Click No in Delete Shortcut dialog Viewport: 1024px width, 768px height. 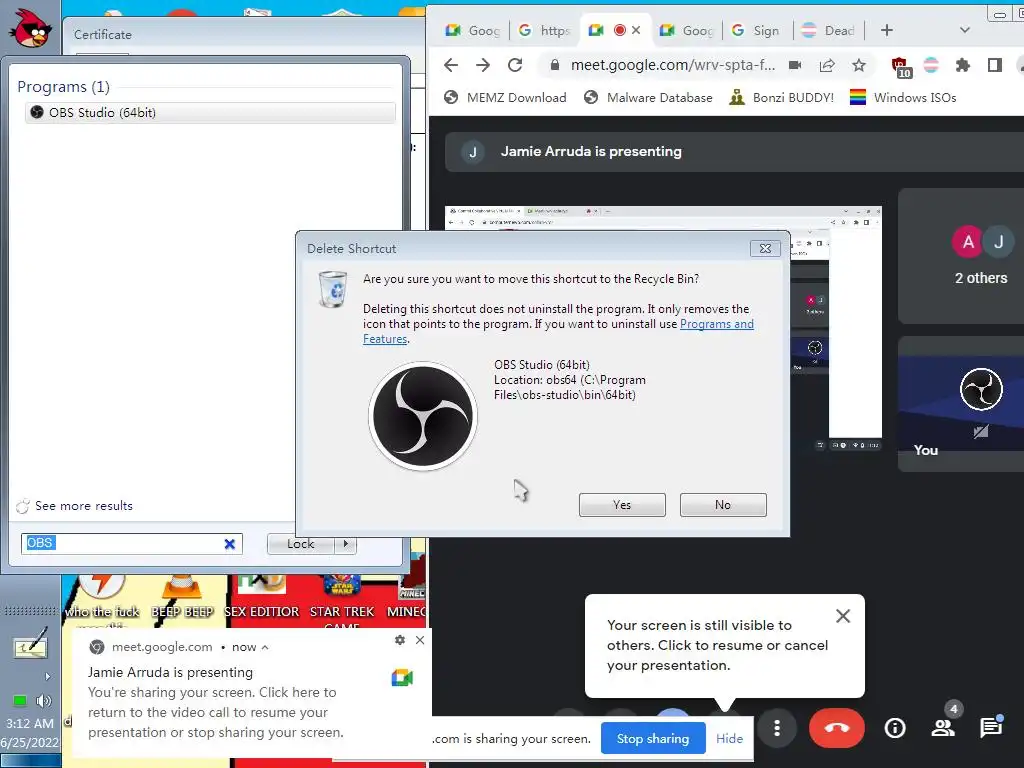click(723, 505)
